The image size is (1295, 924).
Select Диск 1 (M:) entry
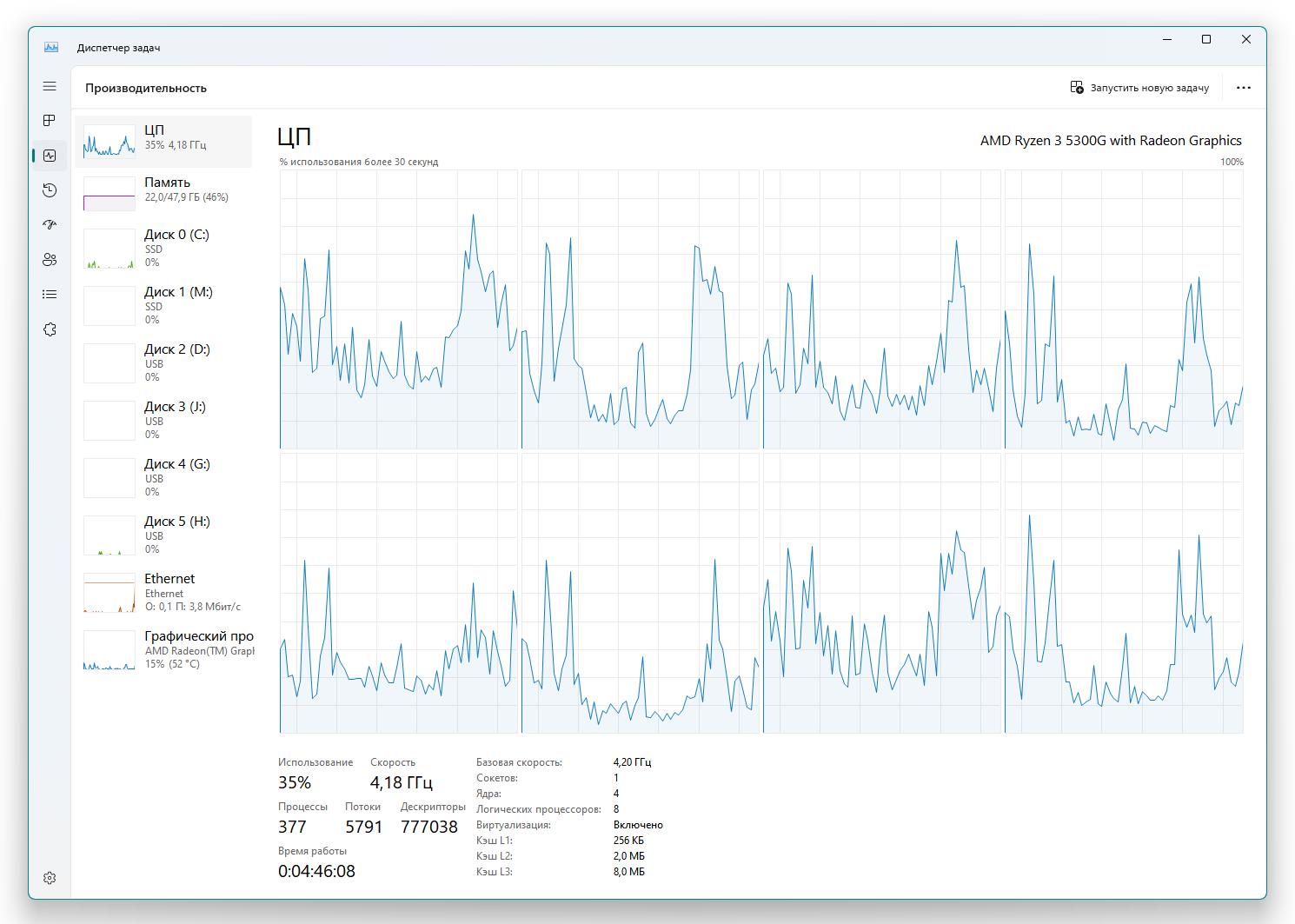(163, 305)
